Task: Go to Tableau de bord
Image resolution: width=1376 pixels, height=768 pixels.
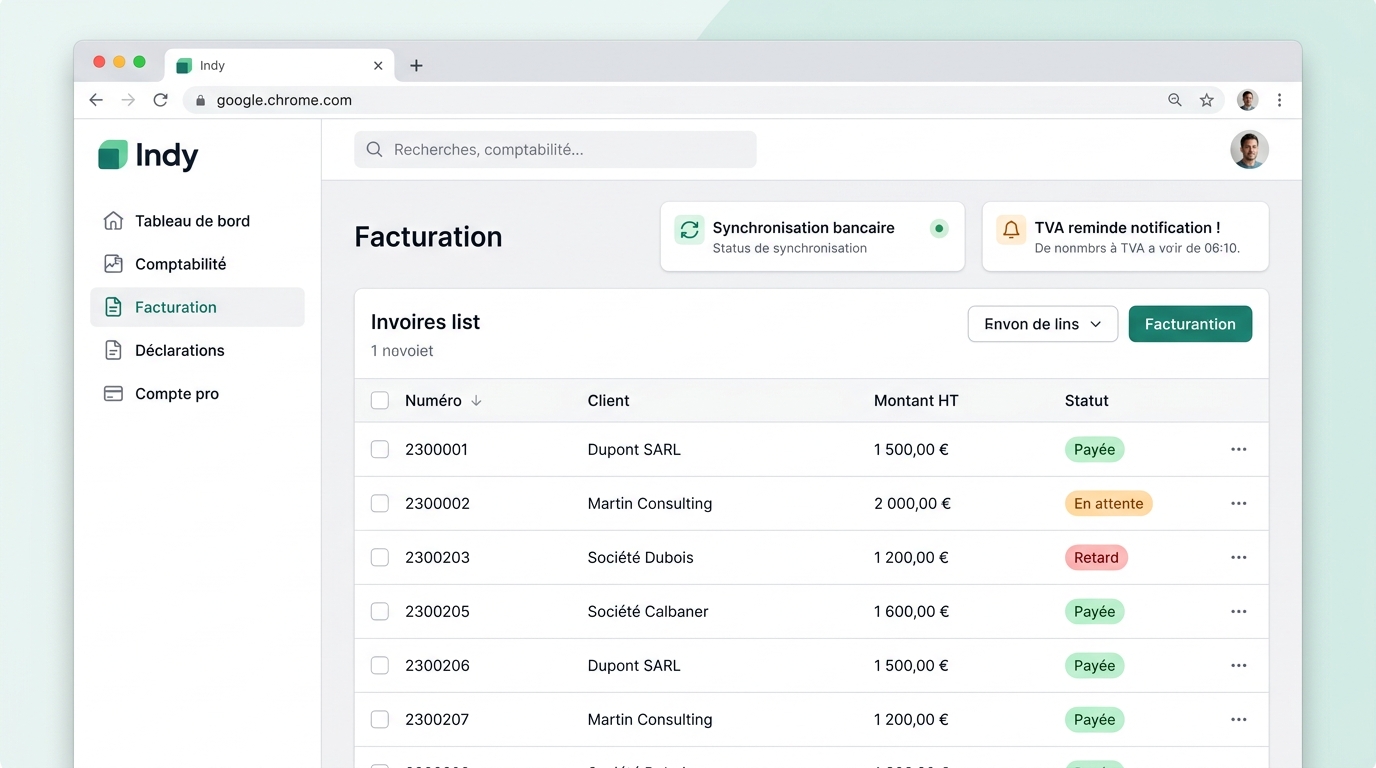Action: click(x=197, y=221)
